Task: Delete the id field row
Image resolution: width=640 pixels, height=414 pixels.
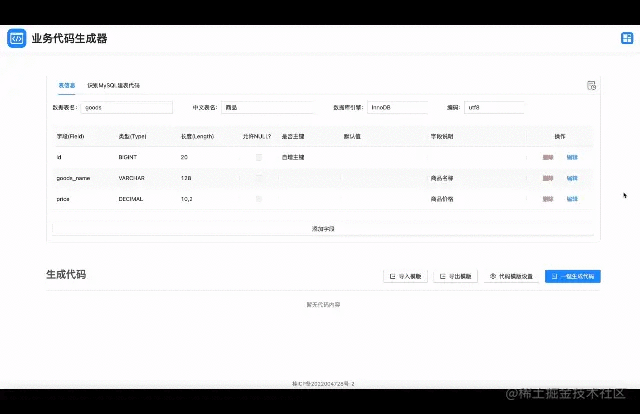Action: pyautogui.click(x=548, y=157)
